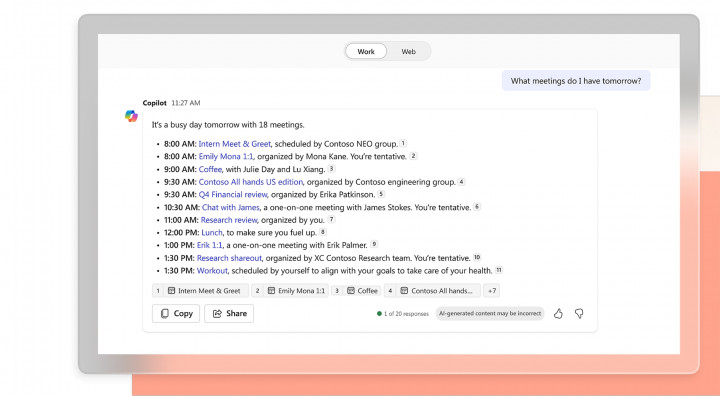Switch to the Web tab
Image resolution: width=720 pixels, height=396 pixels.
tap(408, 51)
